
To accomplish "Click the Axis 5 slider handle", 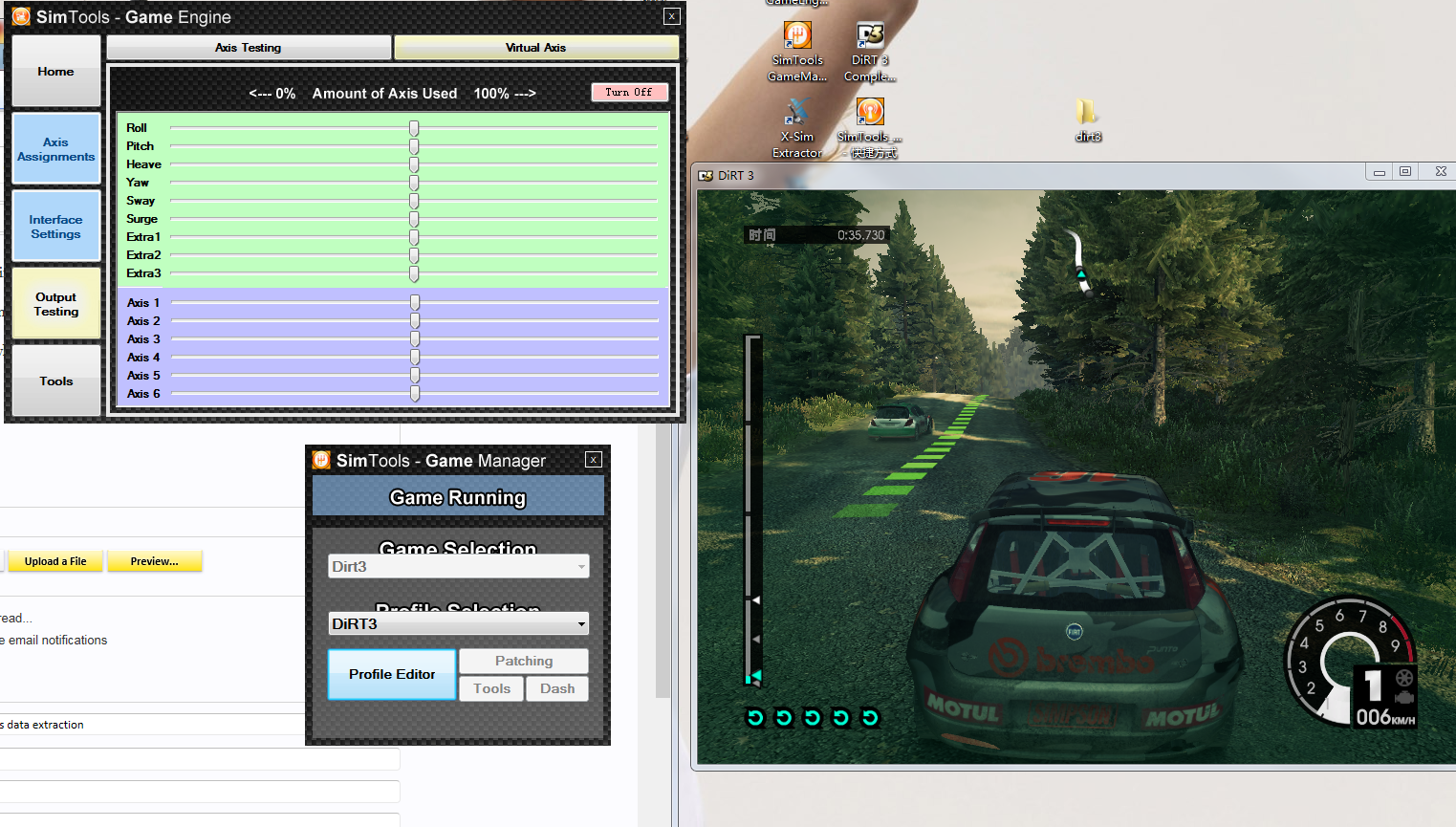I will (x=415, y=376).
